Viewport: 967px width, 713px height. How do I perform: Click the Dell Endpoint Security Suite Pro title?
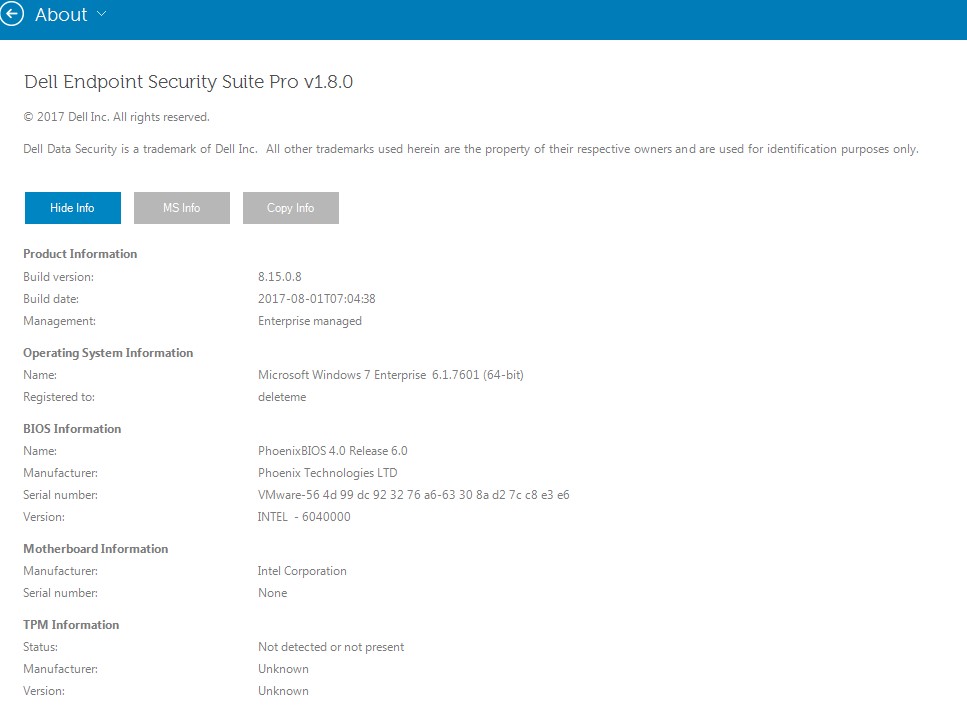click(188, 82)
